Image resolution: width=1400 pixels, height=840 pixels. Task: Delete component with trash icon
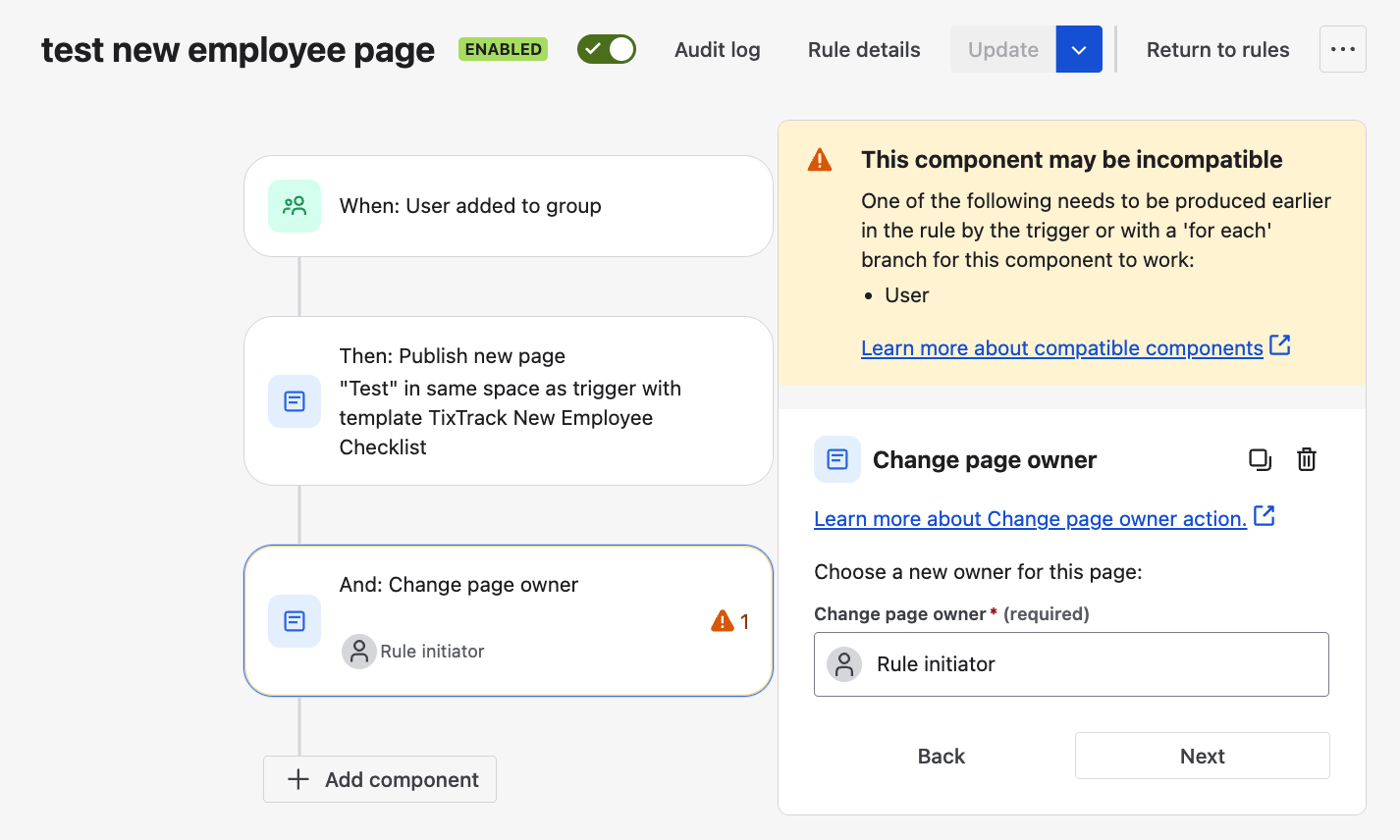click(1307, 459)
